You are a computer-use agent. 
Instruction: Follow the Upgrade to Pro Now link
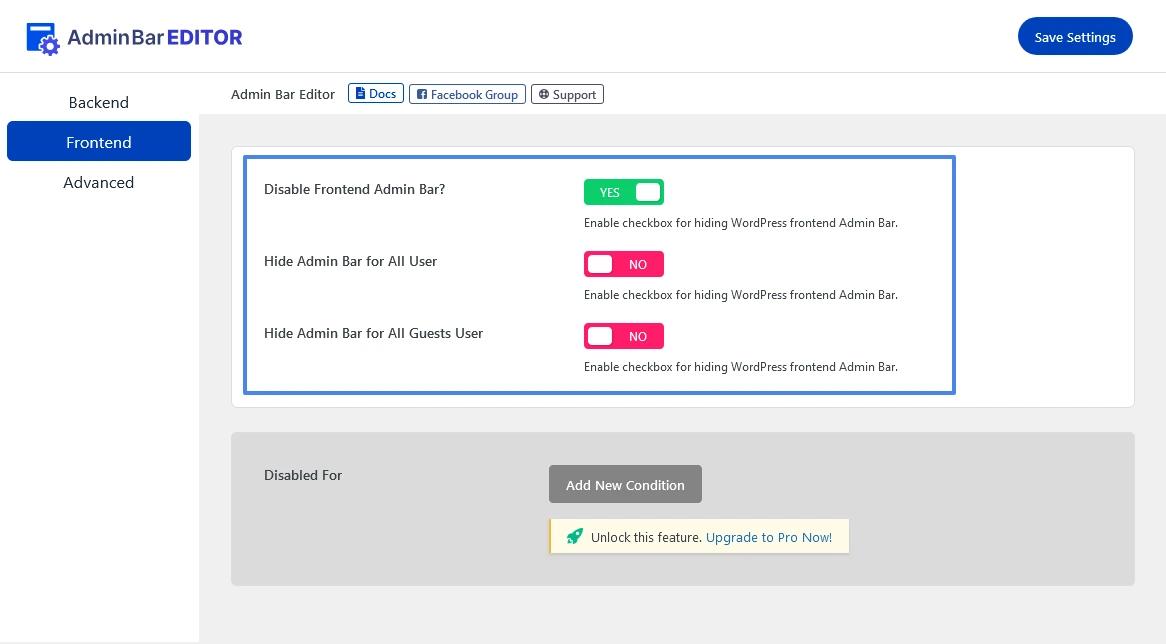pos(768,537)
